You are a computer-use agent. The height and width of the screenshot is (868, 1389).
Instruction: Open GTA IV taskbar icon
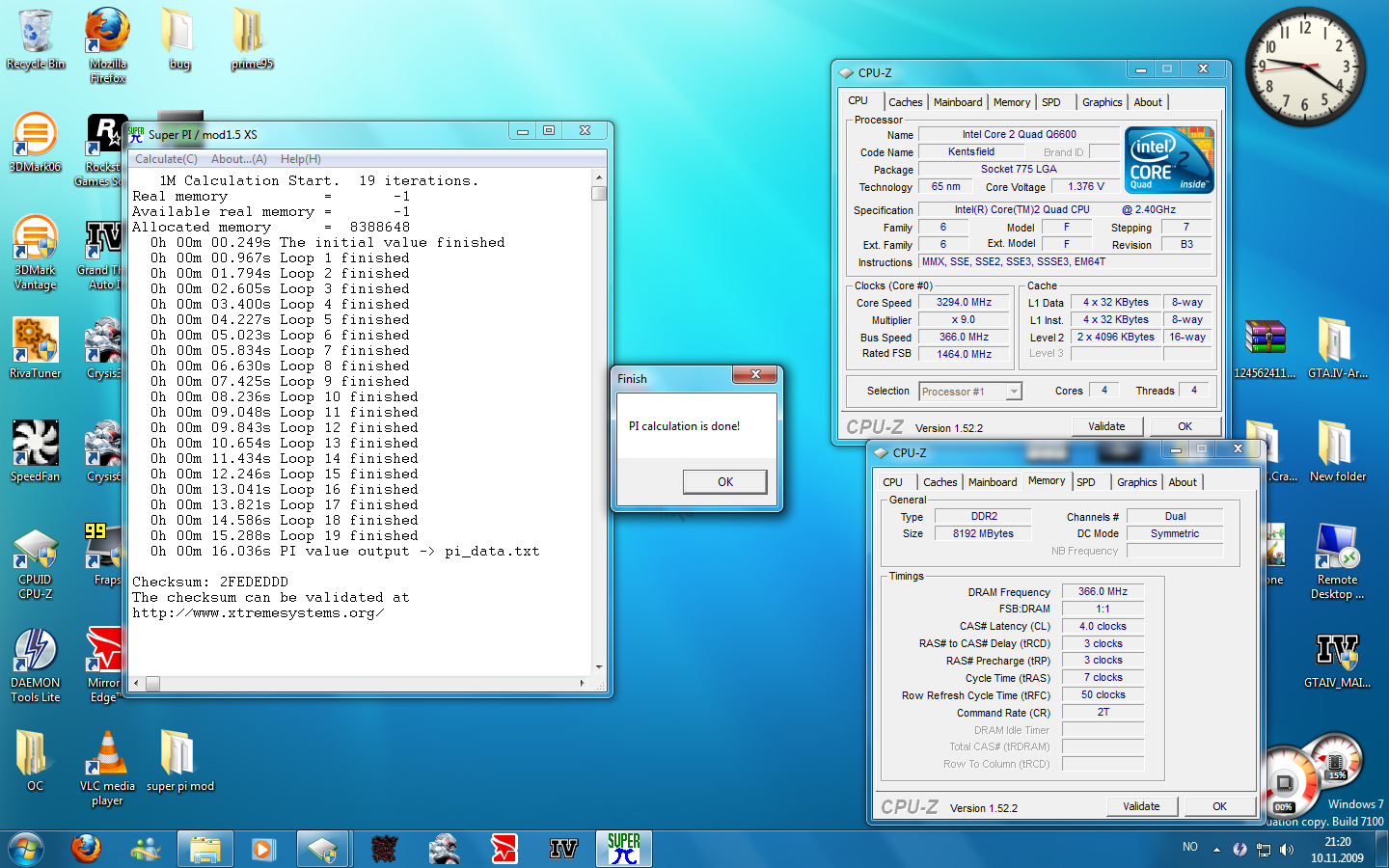(x=563, y=849)
